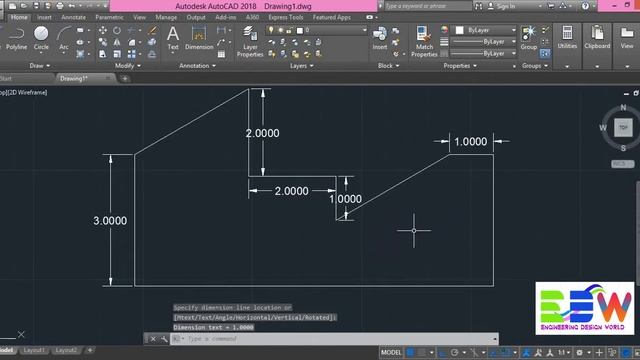The width and height of the screenshot is (640, 360).
Task: Click Match Properties tool
Action: click(x=424, y=42)
